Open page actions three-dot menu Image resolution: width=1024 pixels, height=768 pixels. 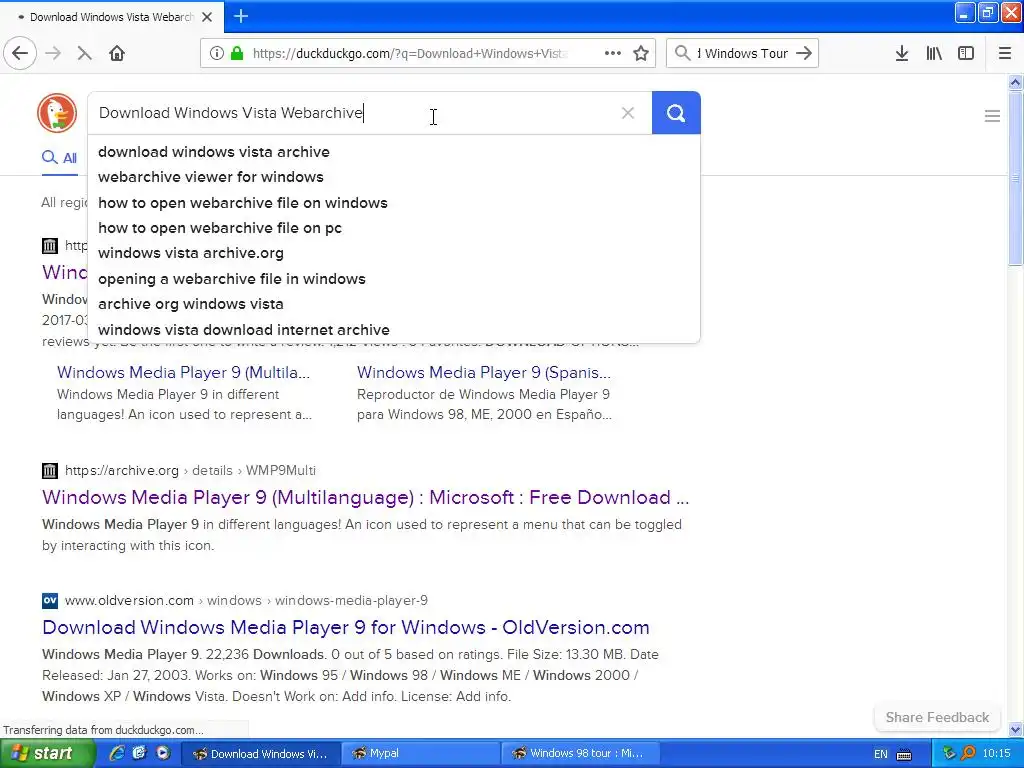click(613, 54)
